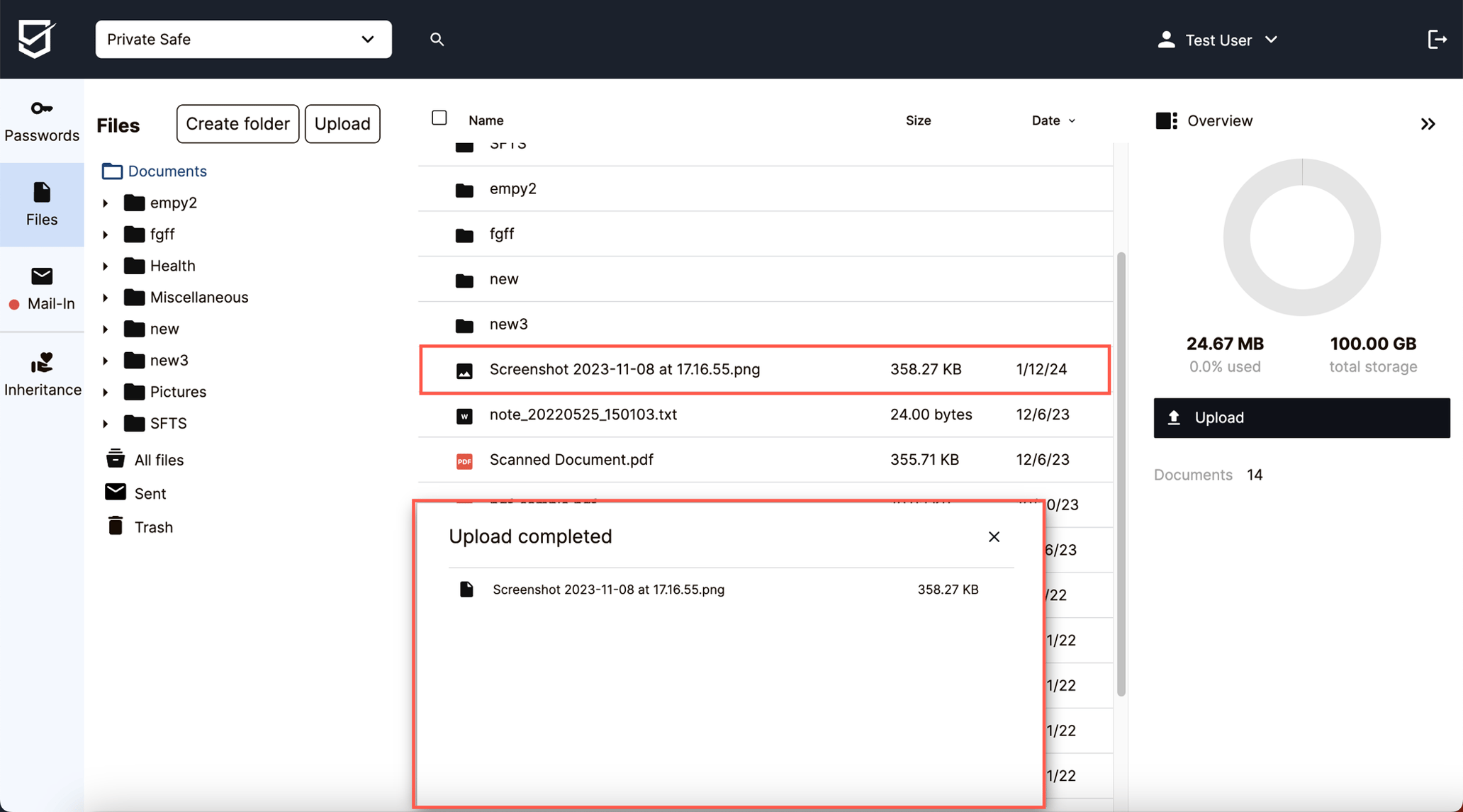Open All files
The image size is (1463, 812).
point(159,459)
